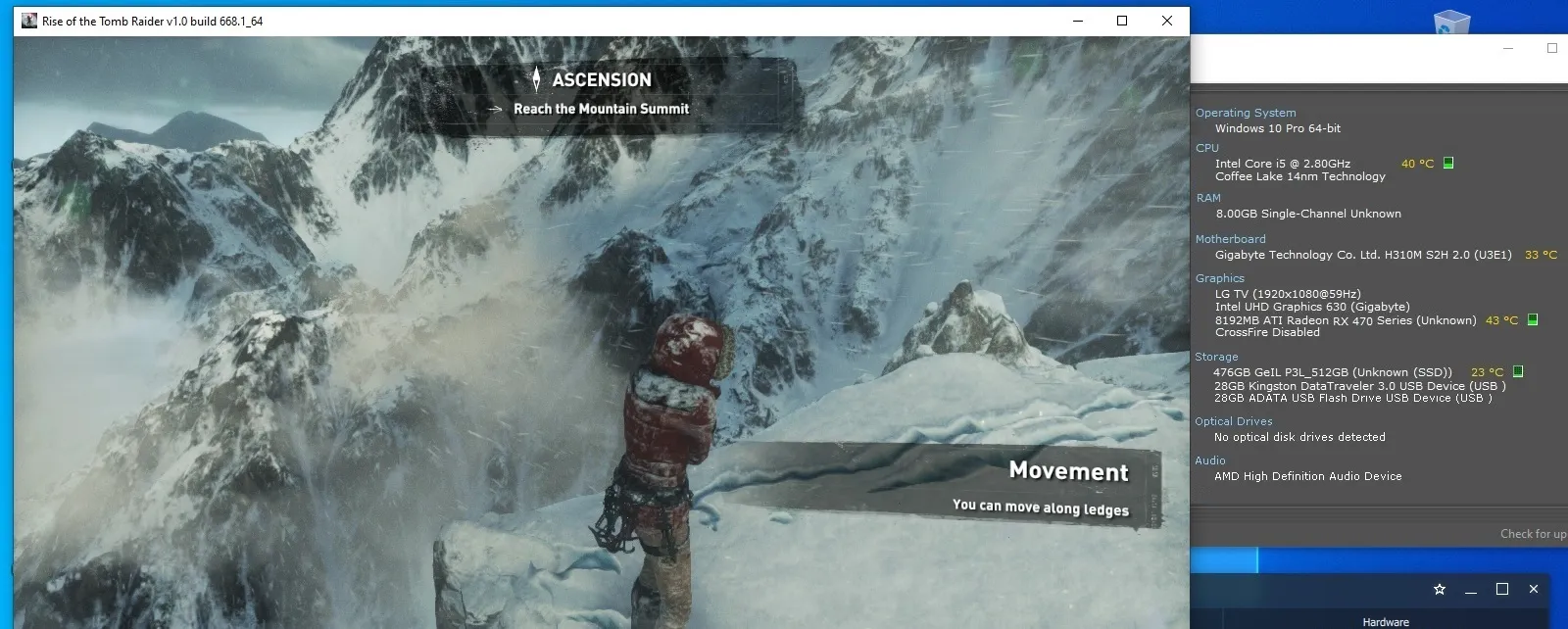
Task: Close the Rise of the Tomb Raider window
Action: 1167,21
